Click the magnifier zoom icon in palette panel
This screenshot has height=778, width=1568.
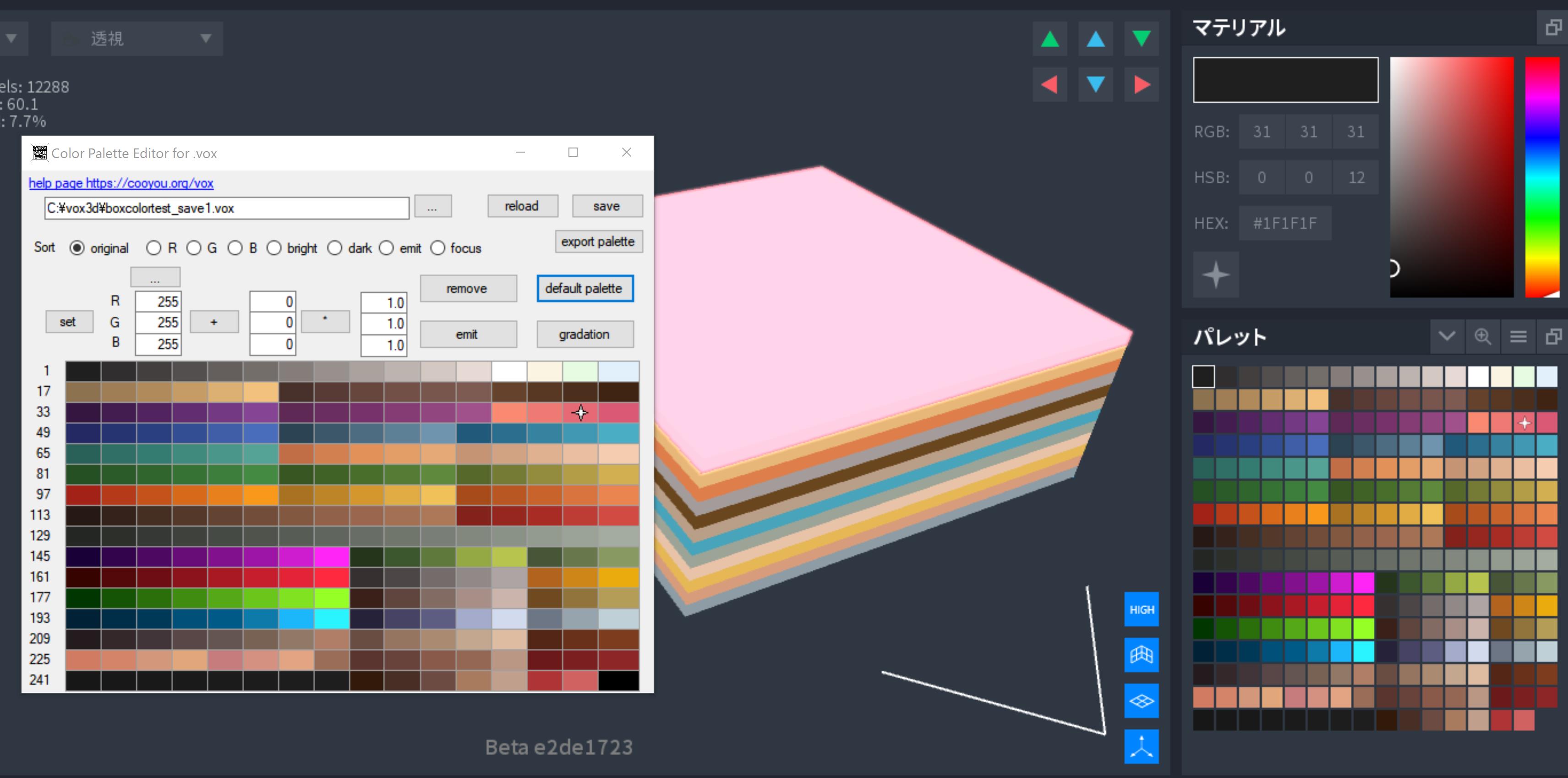point(1482,336)
